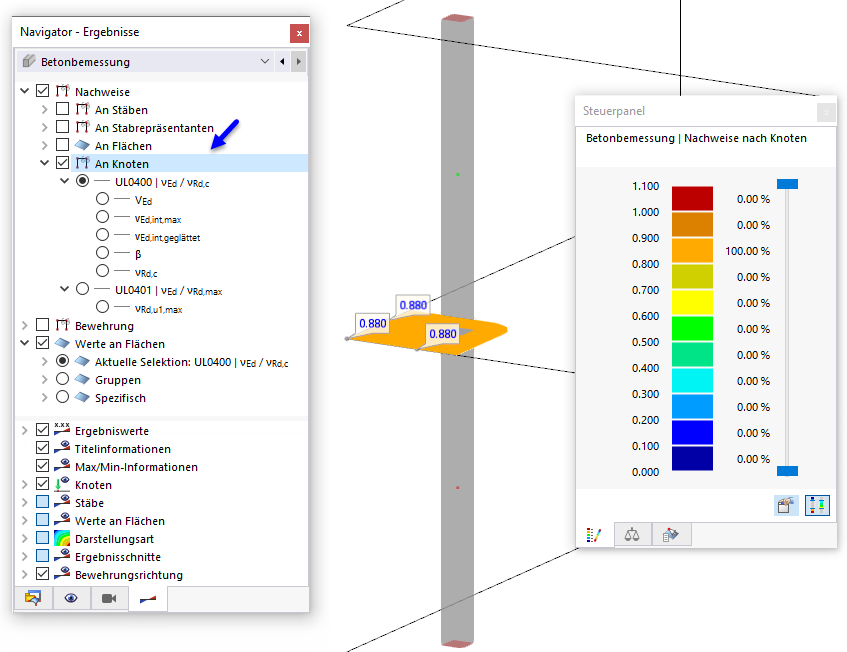The height and width of the screenshot is (652, 847).
Task: Collapse the Nachweise tree node
Action: pyautogui.click(x=24, y=91)
